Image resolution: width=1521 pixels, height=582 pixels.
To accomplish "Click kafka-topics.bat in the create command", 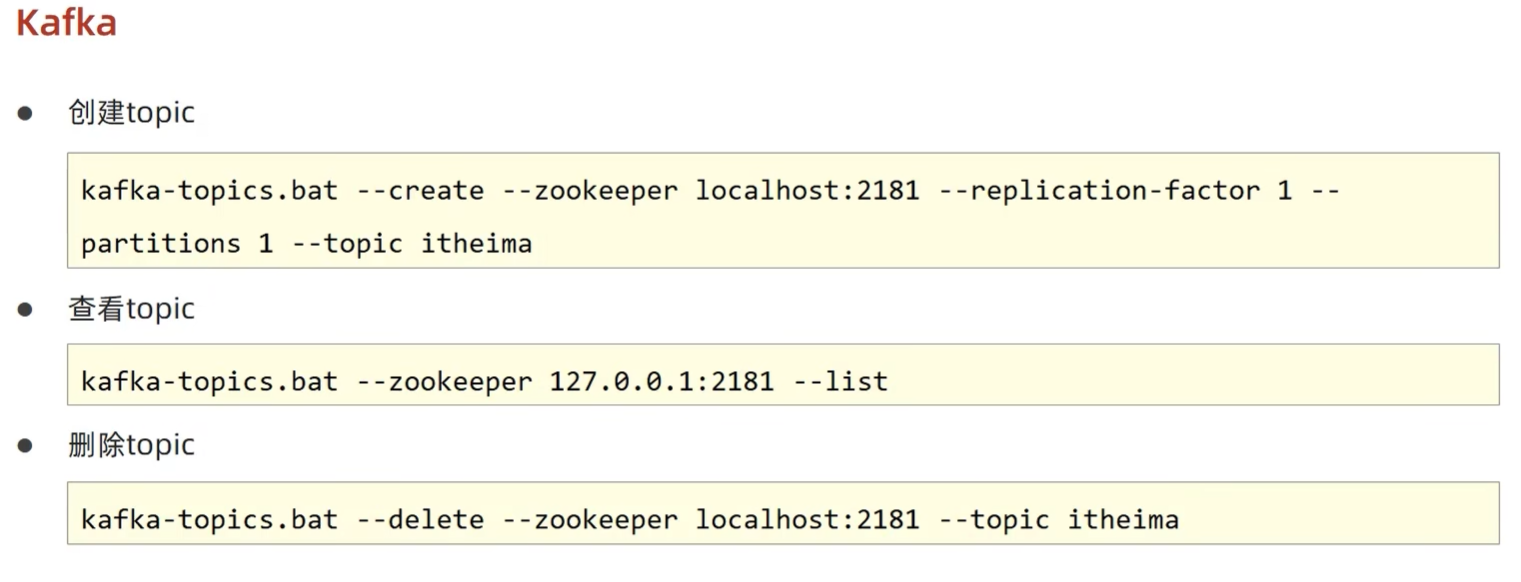I will coord(209,190).
